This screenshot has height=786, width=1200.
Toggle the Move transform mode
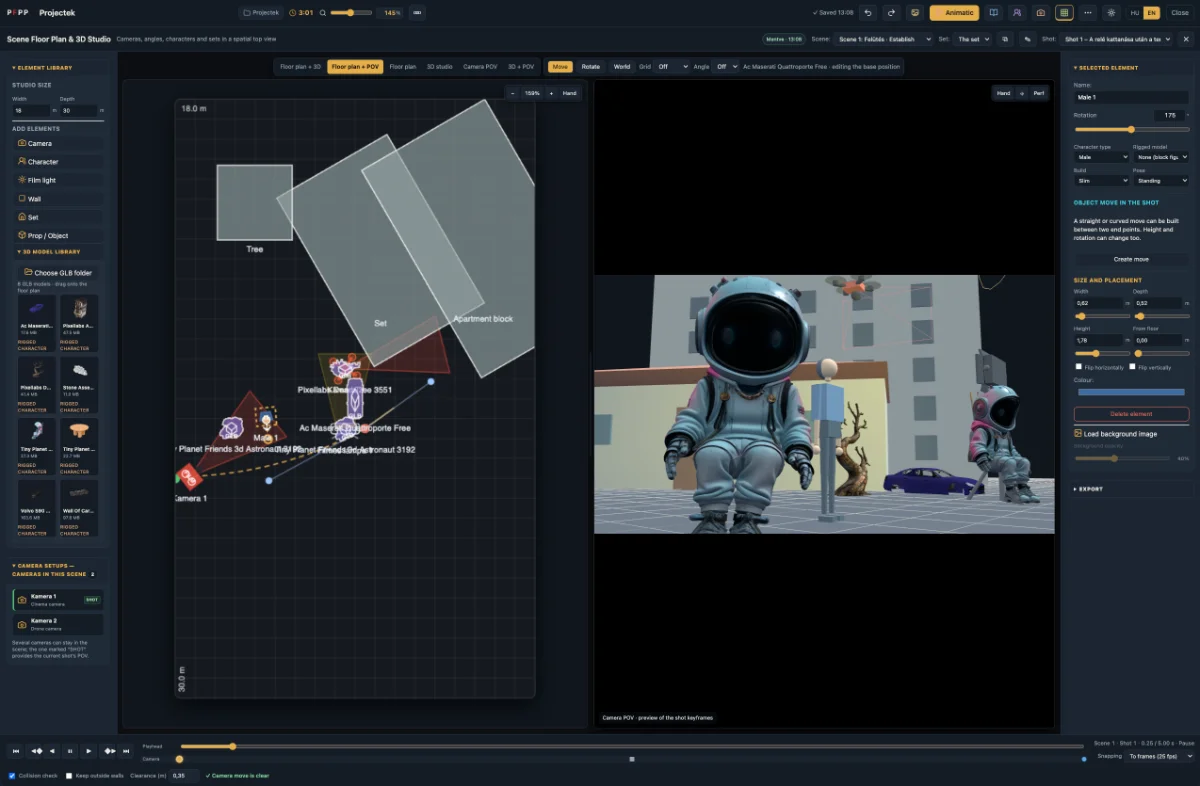pos(560,66)
